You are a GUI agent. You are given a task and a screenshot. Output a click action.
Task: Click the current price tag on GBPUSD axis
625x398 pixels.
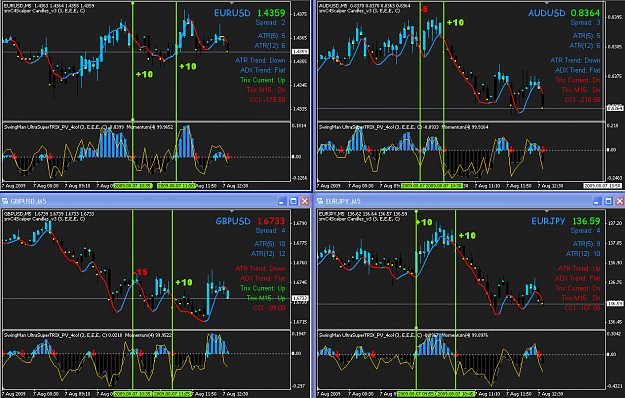click(x=299, y=298)
